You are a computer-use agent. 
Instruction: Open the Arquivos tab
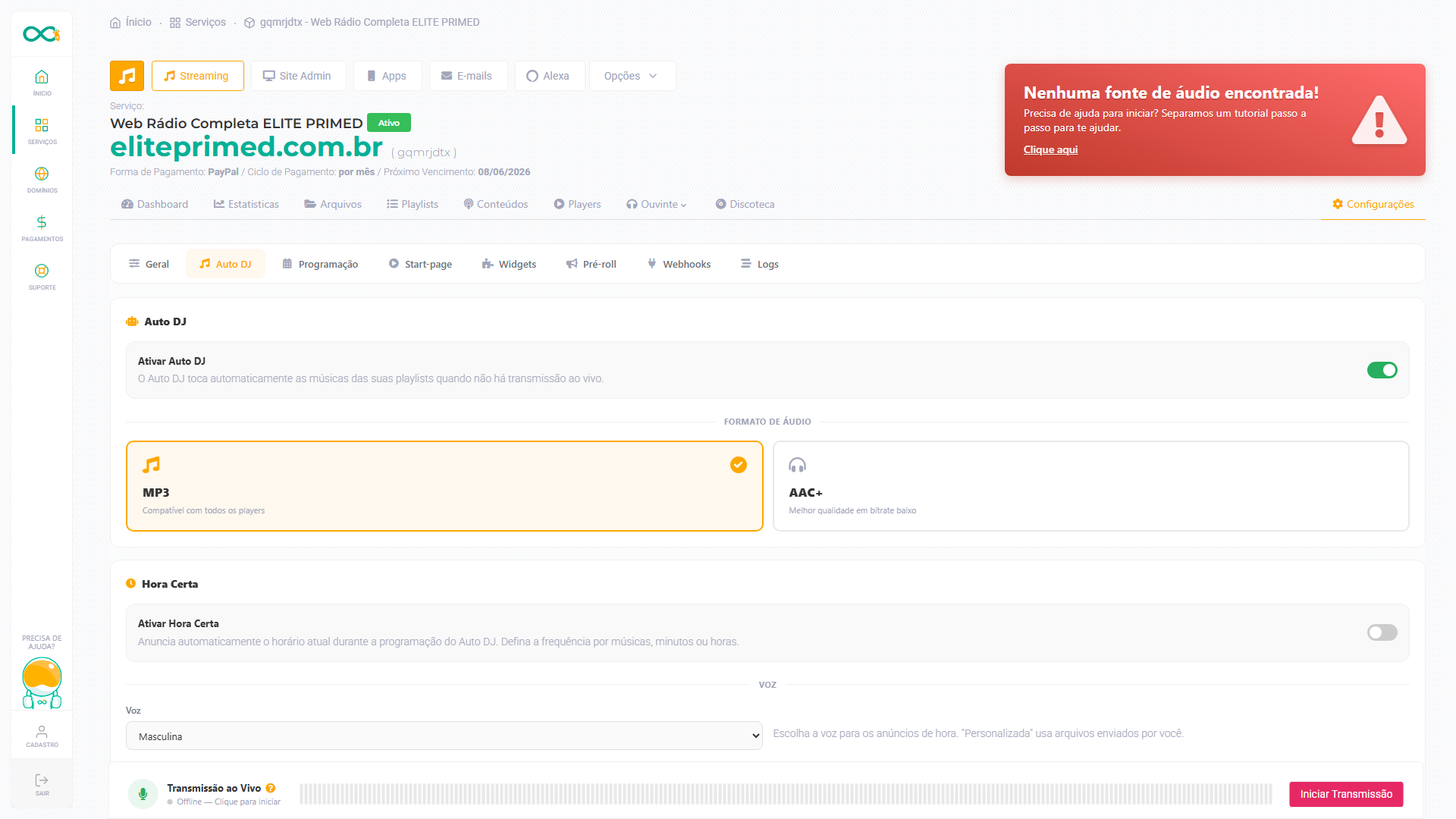coord(333,204)
